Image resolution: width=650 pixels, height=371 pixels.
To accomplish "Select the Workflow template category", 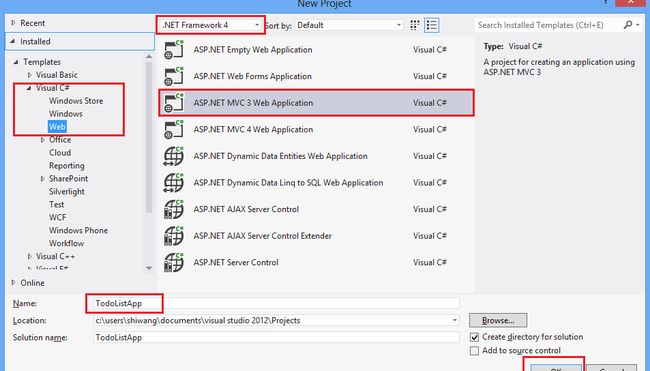I will (66, 243).
